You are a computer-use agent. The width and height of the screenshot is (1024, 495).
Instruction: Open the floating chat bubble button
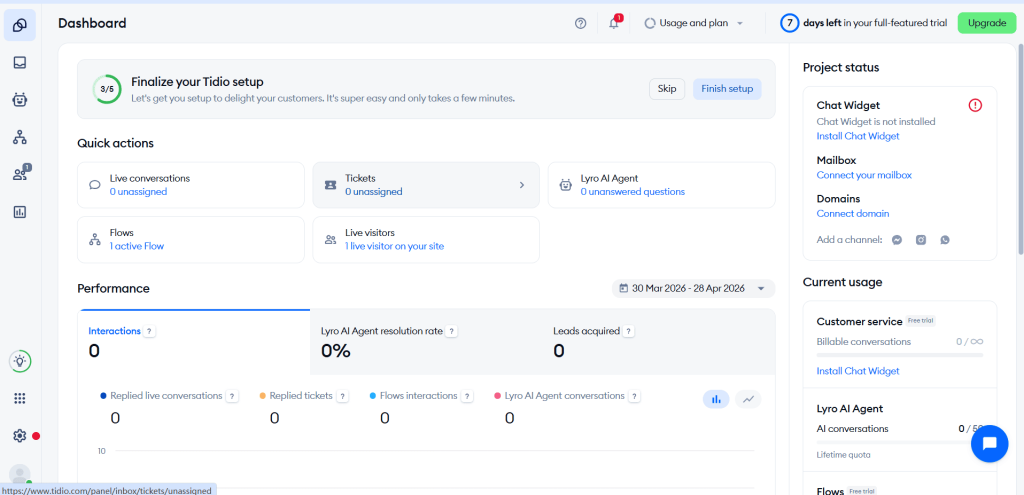(989, 443)
